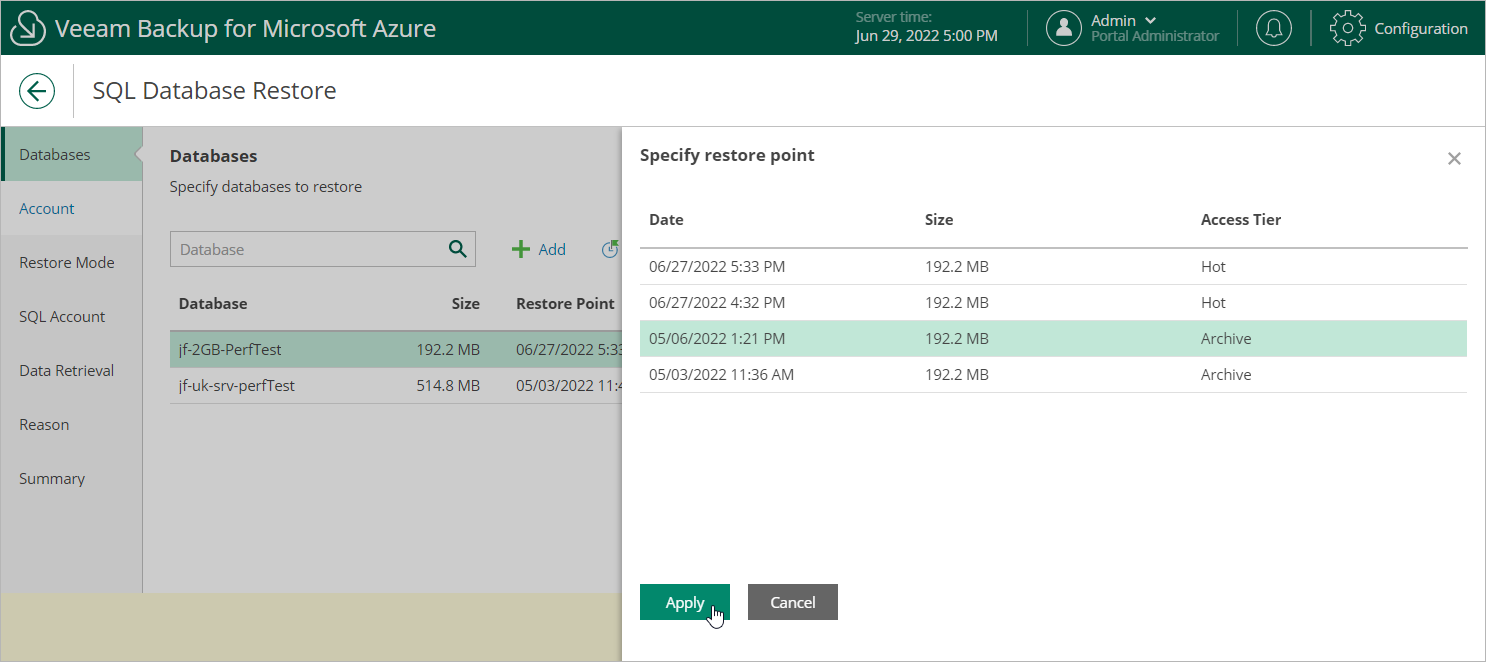This screenshot has width=1486, height=662.
Task: Click the Configuration label
Action: point(1421,28)
